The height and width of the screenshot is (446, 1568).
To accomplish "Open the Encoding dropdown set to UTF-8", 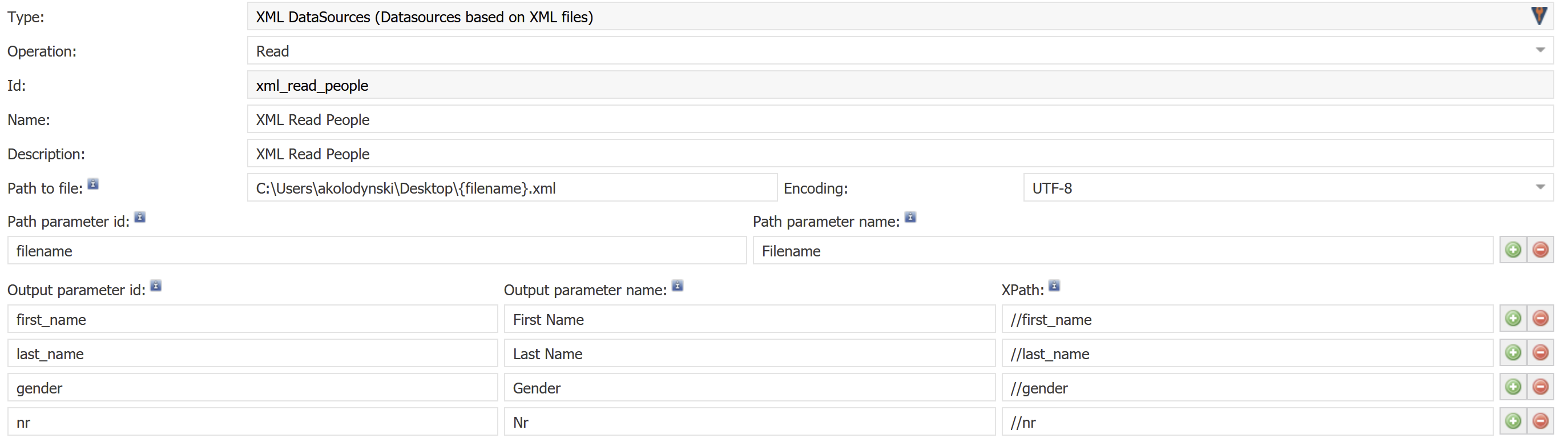I will tap(1540, 188).
